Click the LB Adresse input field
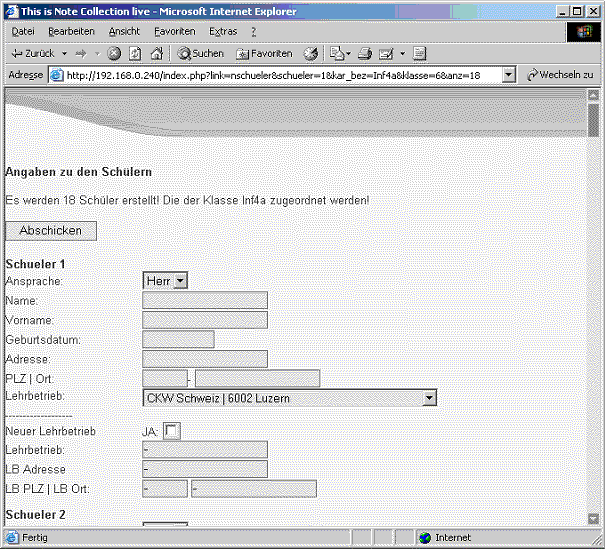This screenshot has height=549, width=605. pos(205,469)
